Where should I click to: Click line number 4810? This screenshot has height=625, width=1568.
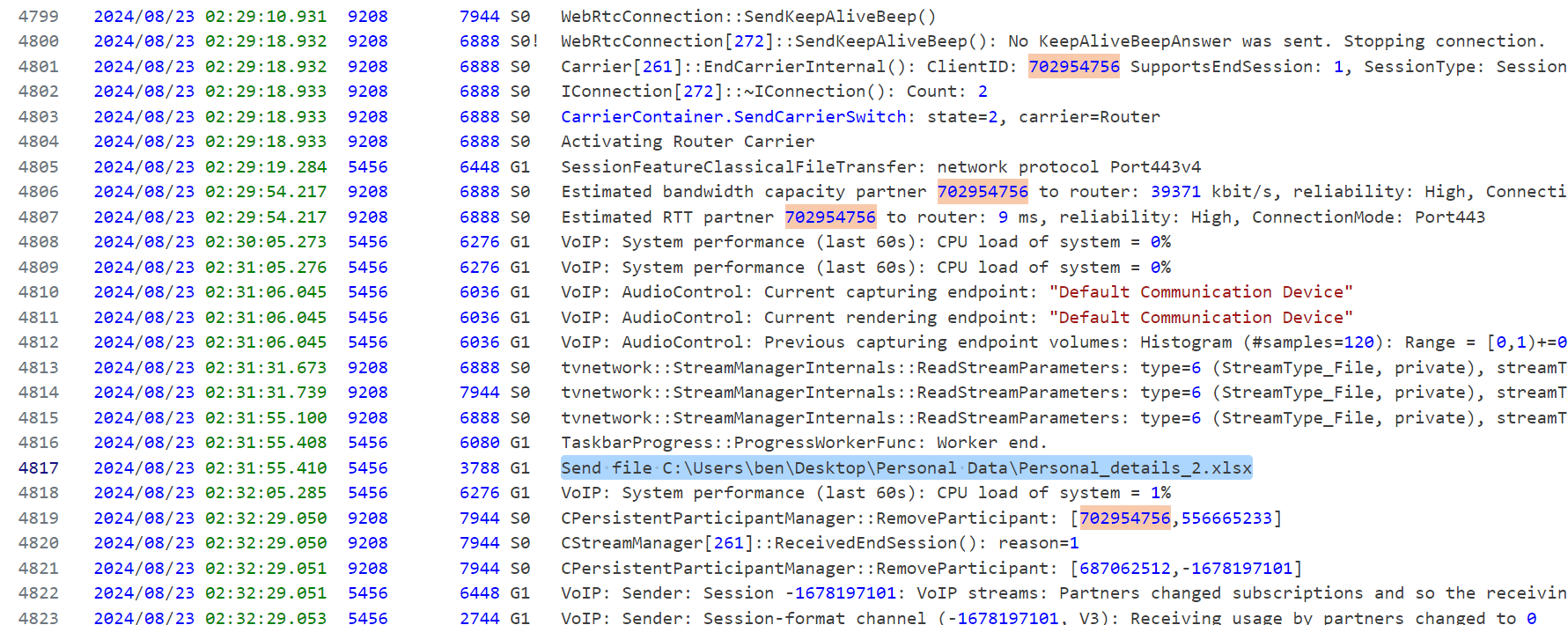click(x=39, y=292)
